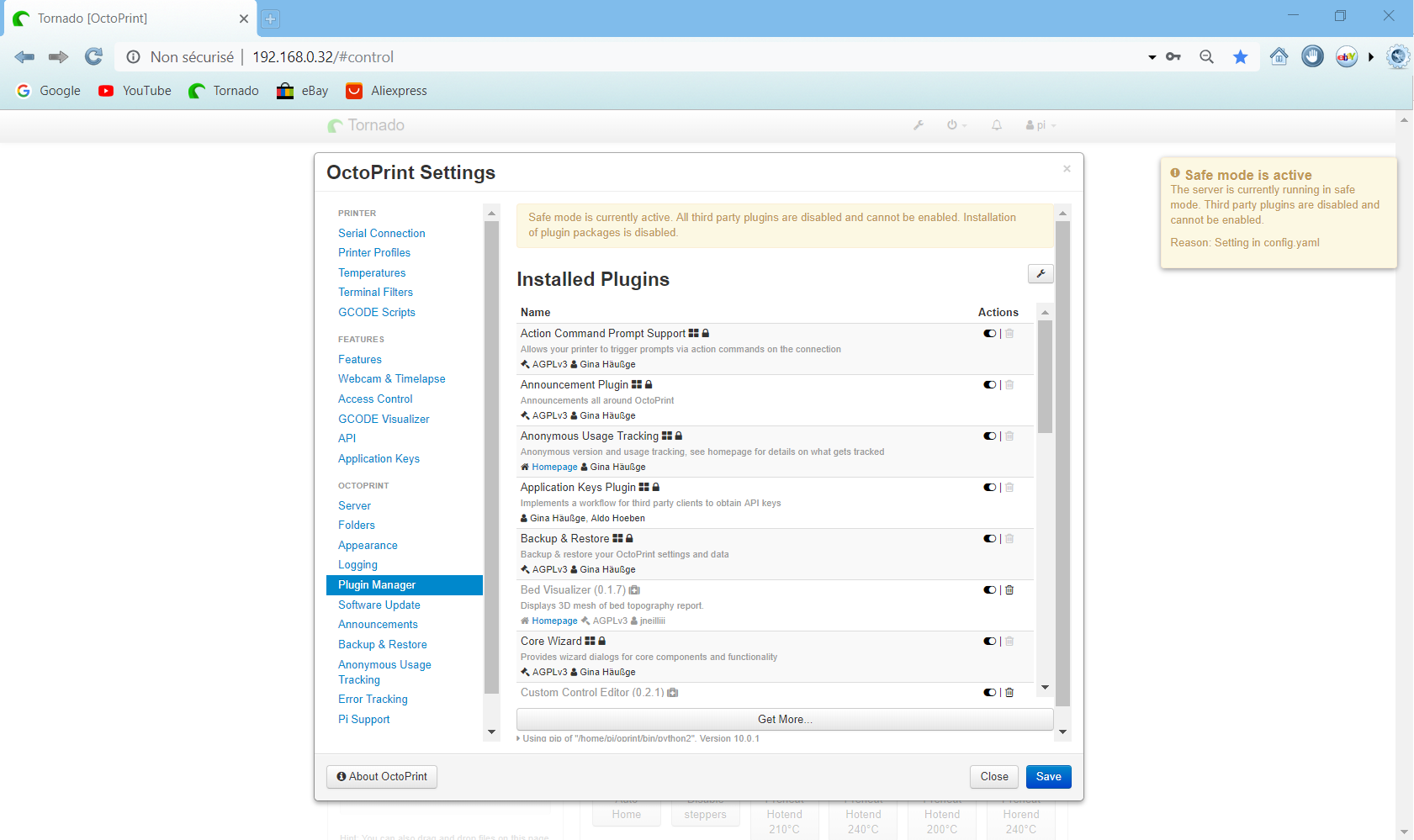Click the Tornado logo in the header

(x=365, y=124)
